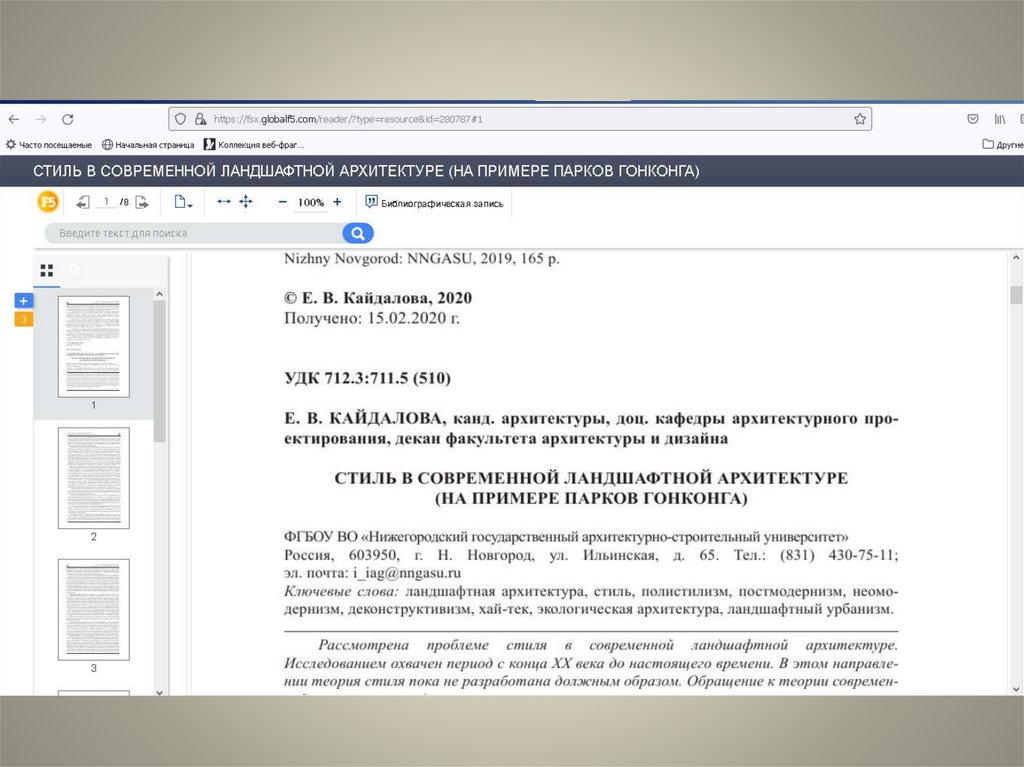
Task: Click the Введите текст для поиска field
Action: point(193,233)
